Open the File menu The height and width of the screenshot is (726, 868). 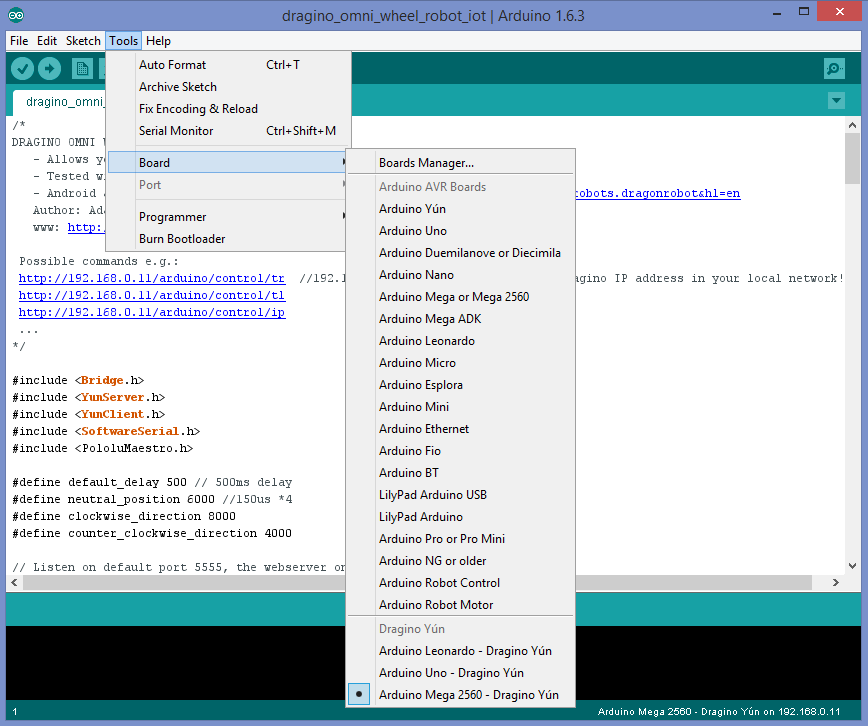(18, 40)
